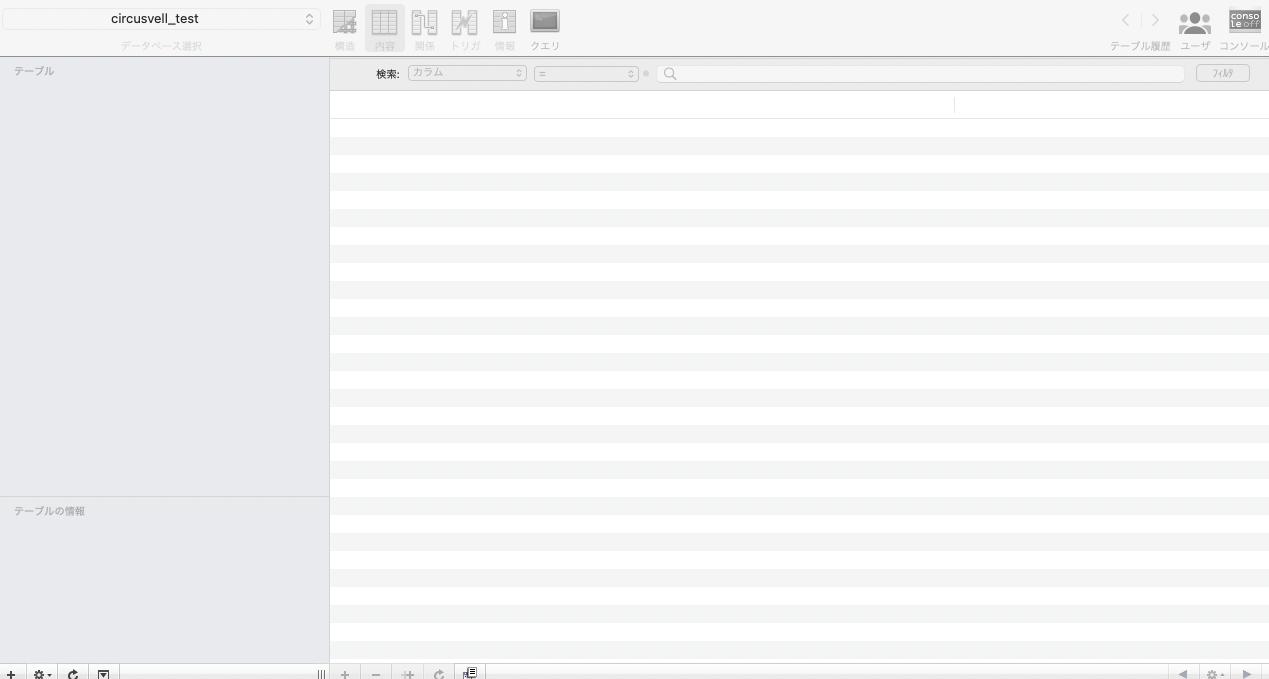Go to previous page of results
This screenshot has height=679, width=1269.
click(x=1183, y=674)
